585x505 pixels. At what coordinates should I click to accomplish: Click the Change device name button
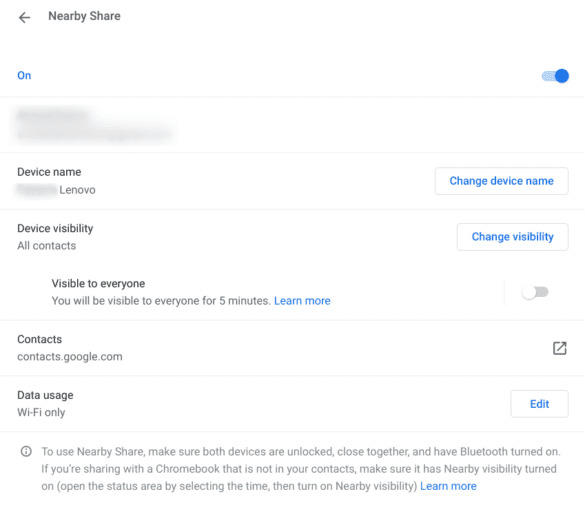click(501, 181)
